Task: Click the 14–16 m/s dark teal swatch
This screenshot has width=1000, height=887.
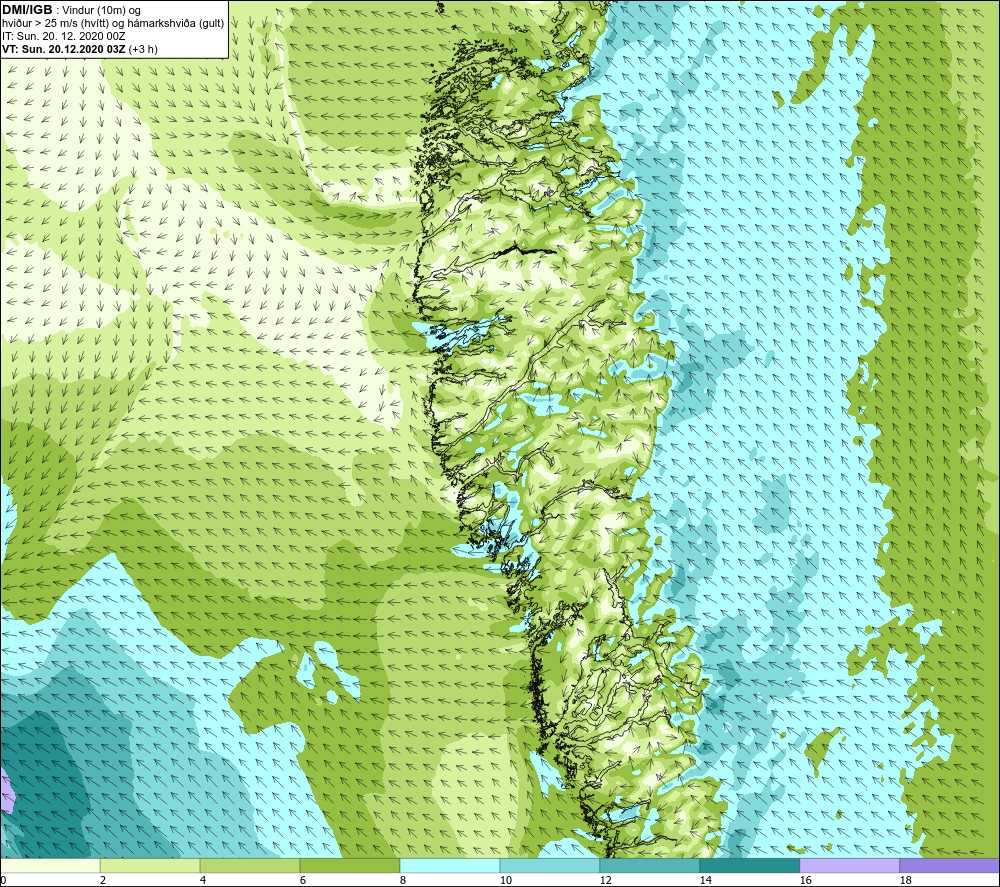Action: pyautogui.click(x=749, y=866)
